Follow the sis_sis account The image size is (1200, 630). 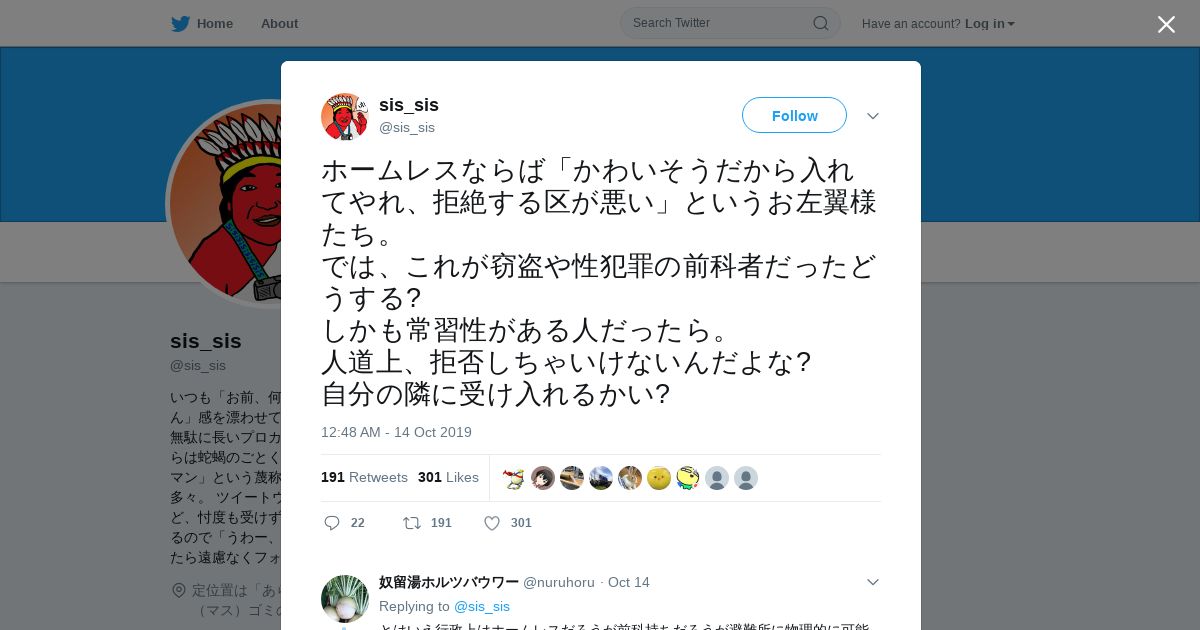(794, 115)
